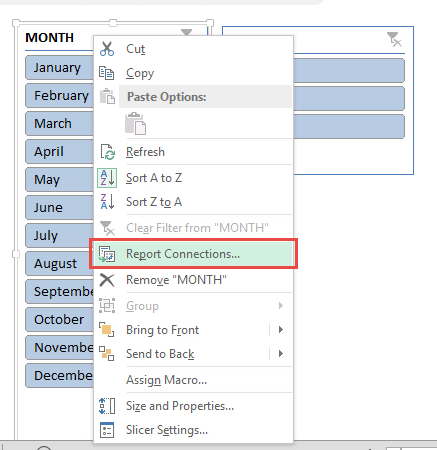Screen dimensions: 437x450
Task: Click the Sort A to Z icon
Action: pos(107,178)
